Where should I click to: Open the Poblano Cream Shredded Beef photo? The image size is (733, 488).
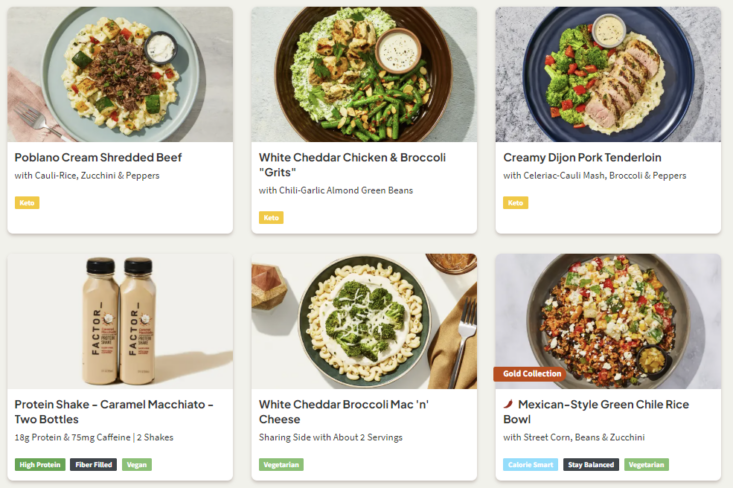click(120, 74)
